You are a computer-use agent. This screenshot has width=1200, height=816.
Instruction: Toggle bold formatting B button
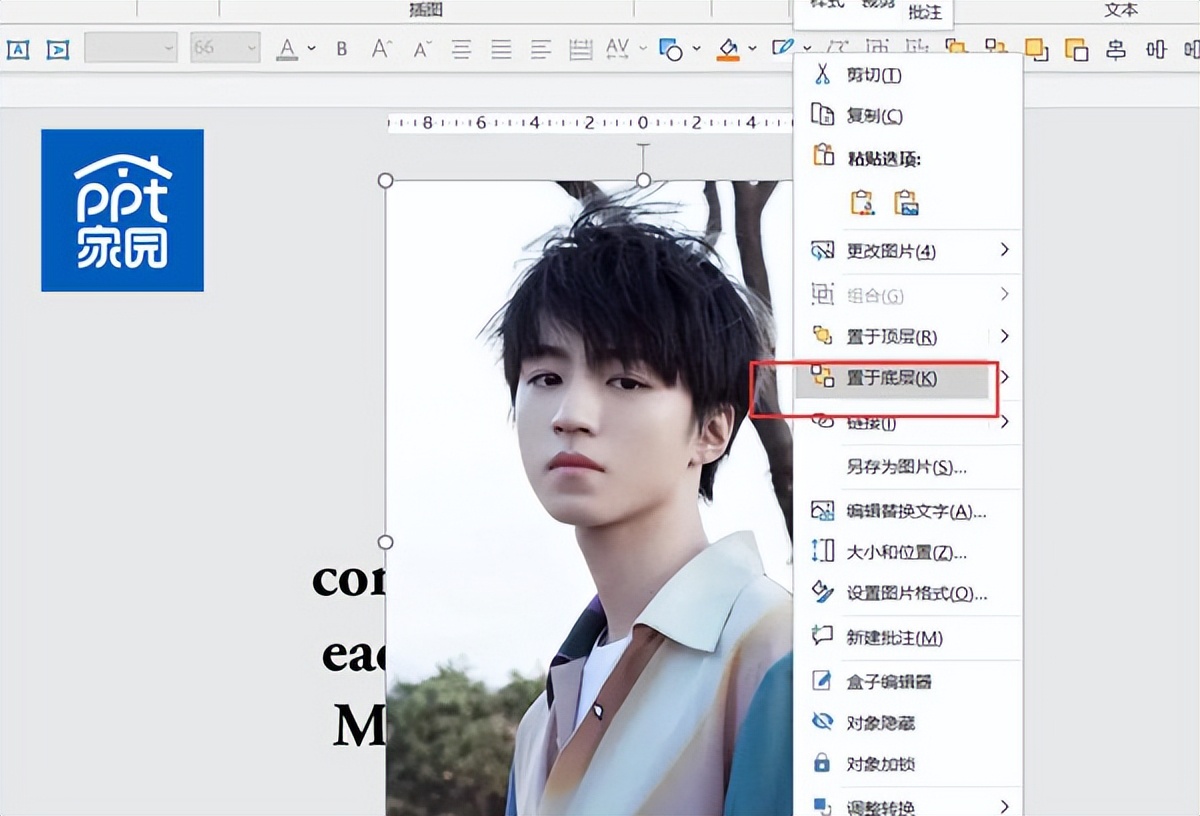[342, 49]
